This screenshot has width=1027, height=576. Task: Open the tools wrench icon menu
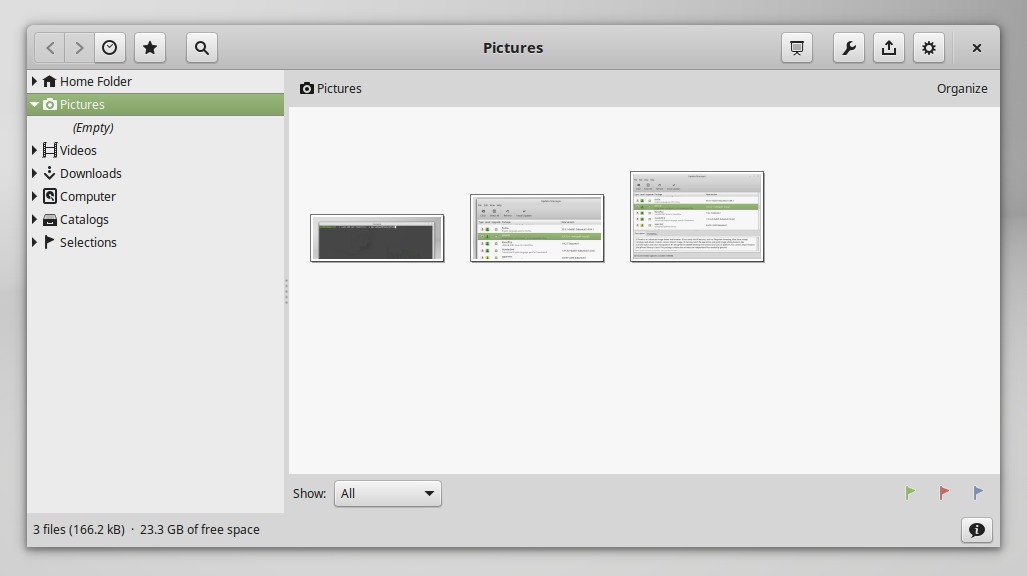click(x=849, y=48)
